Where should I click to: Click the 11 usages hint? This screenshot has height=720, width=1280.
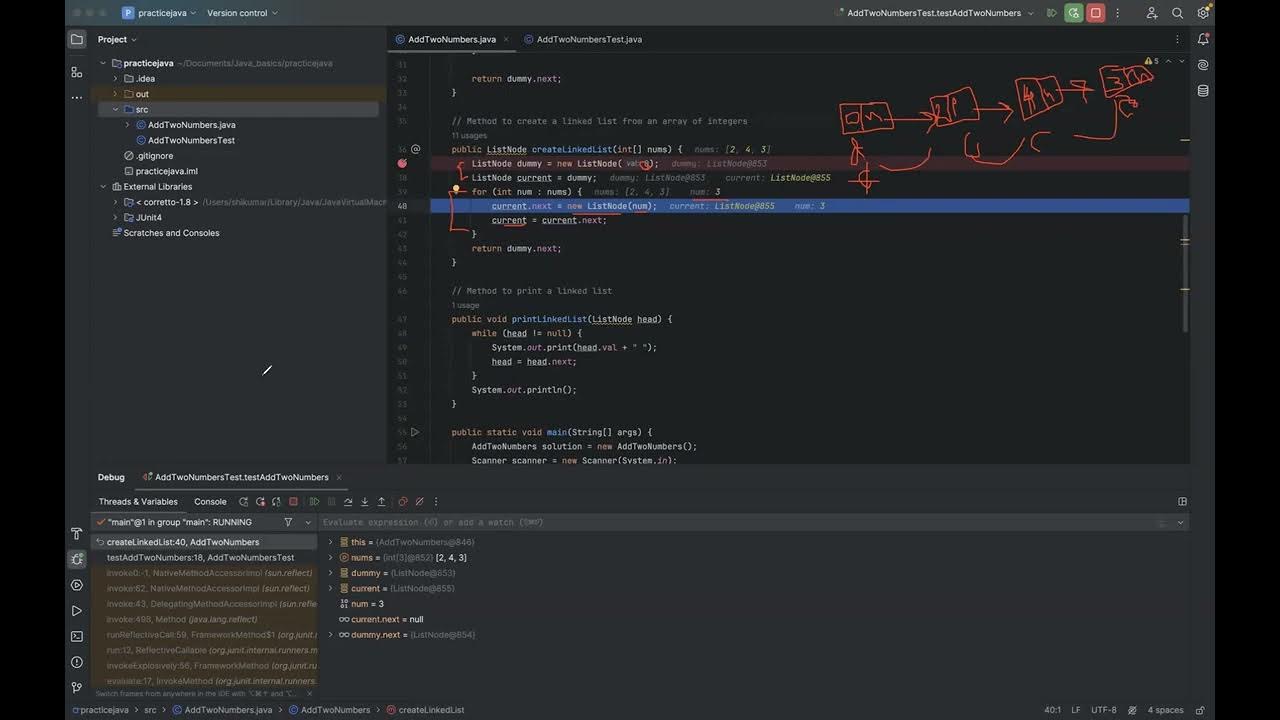469,135
